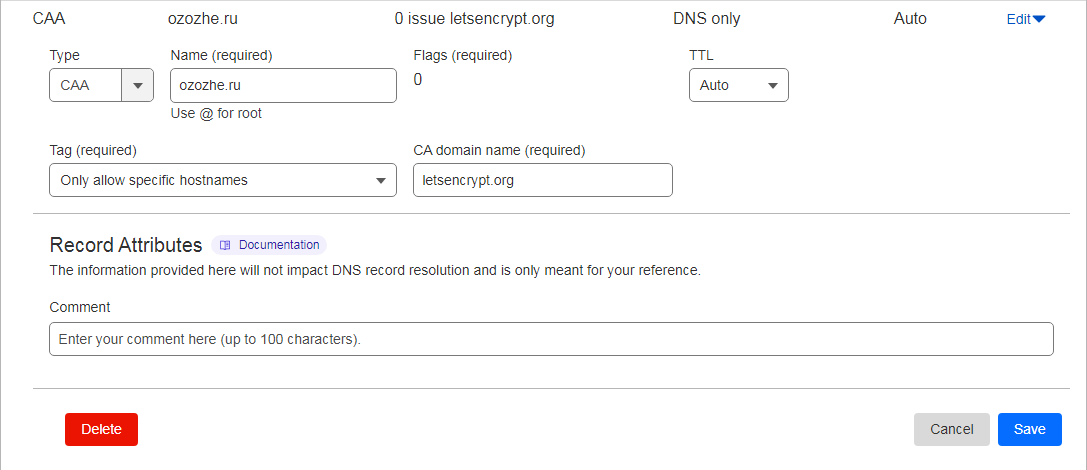
Task: Click the Auto TTL value in the record row
Action: pos(910,19)
